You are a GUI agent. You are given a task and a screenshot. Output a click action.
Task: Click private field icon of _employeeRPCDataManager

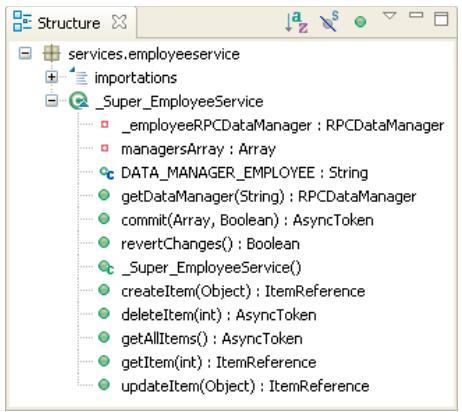coord(105,124)
